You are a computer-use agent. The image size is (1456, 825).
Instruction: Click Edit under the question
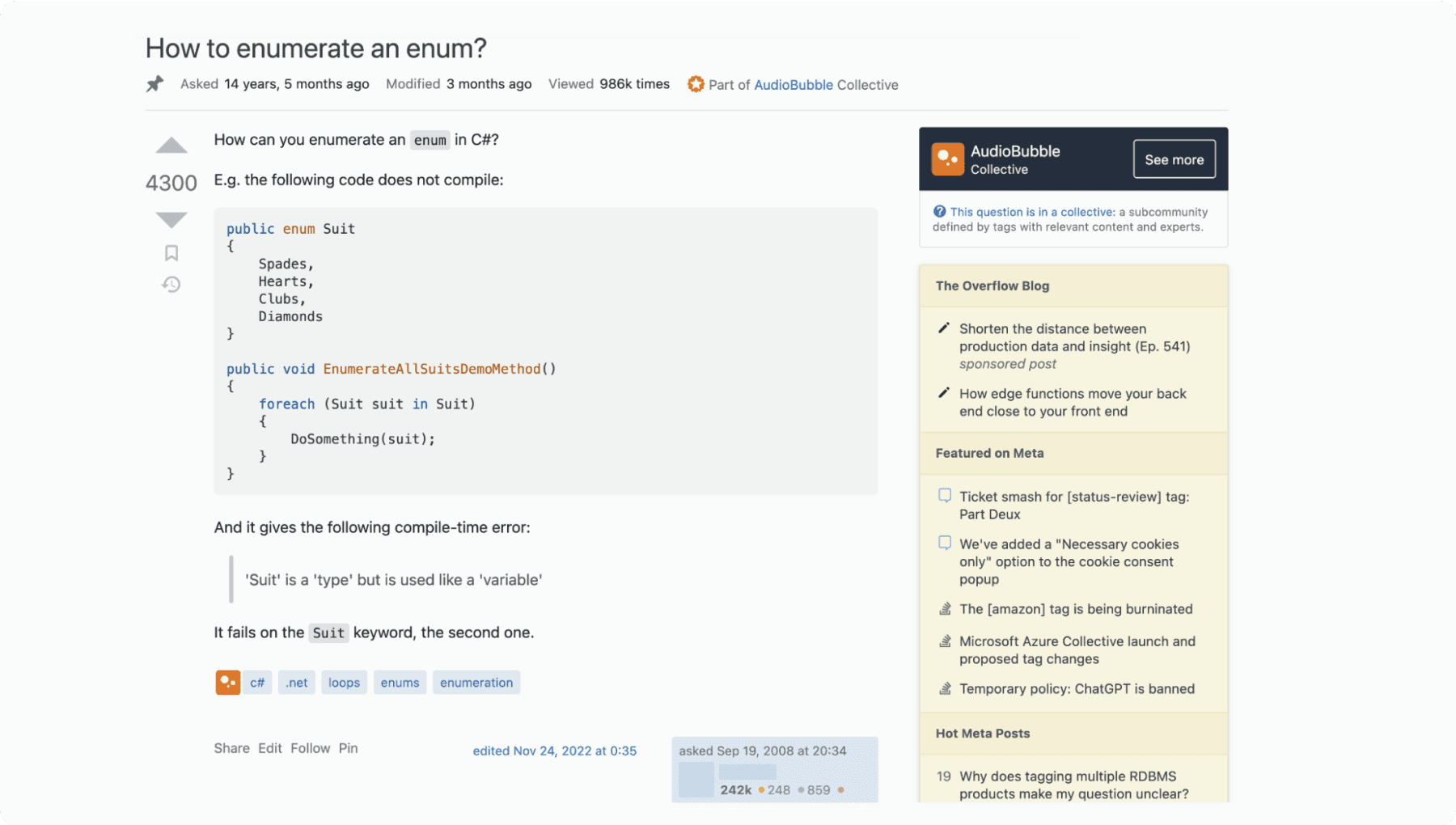(270, 748)
